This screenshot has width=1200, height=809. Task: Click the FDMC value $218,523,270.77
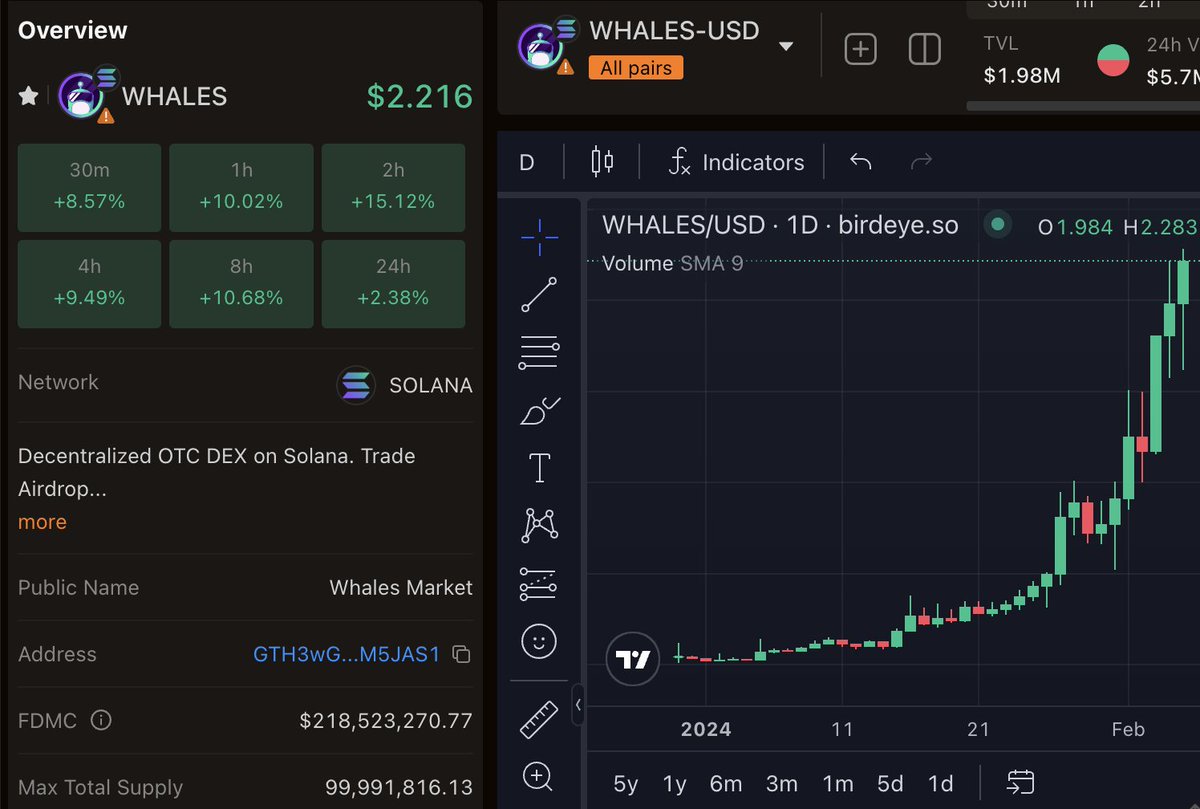(386, 720)
